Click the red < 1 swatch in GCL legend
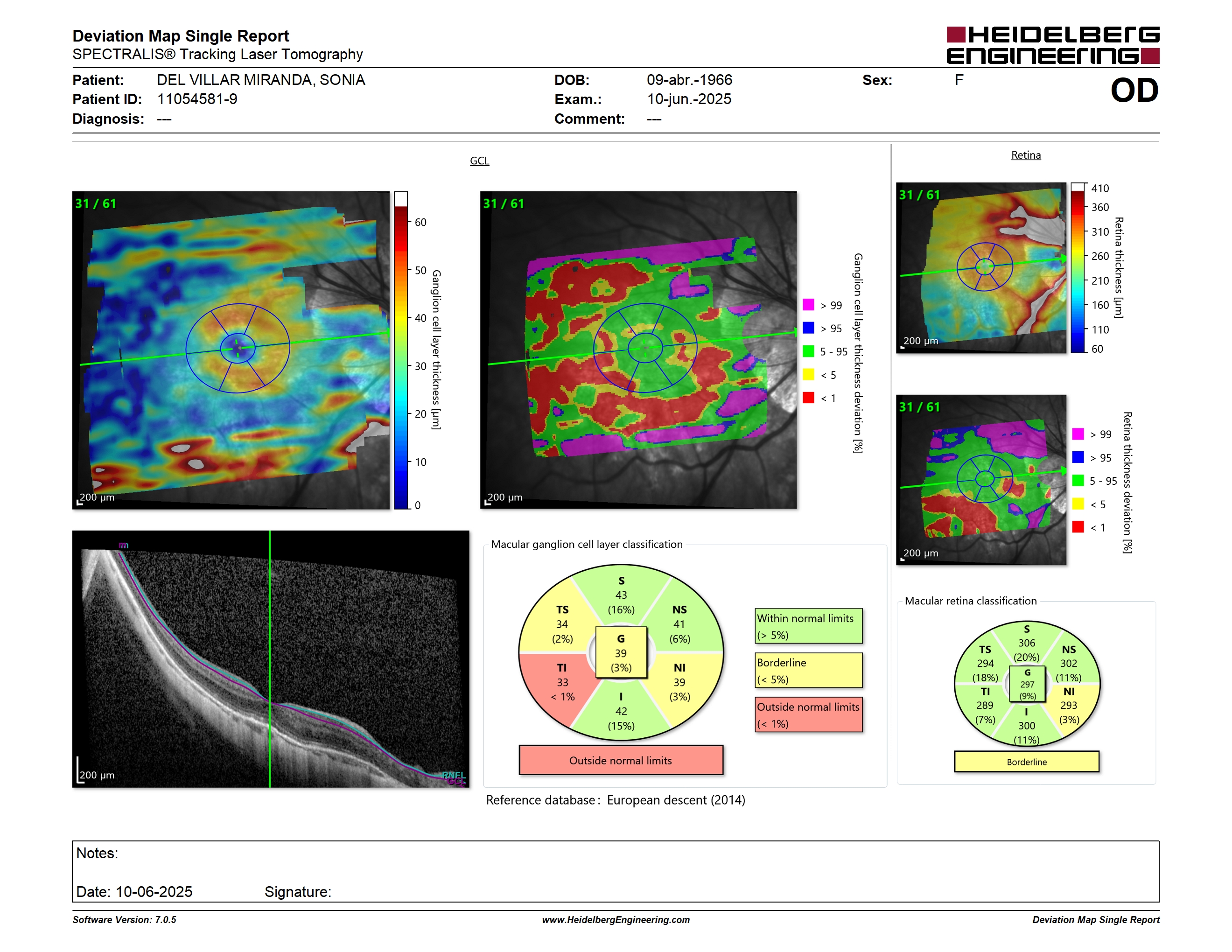1232x952 pixels. [x=808, y=397]
